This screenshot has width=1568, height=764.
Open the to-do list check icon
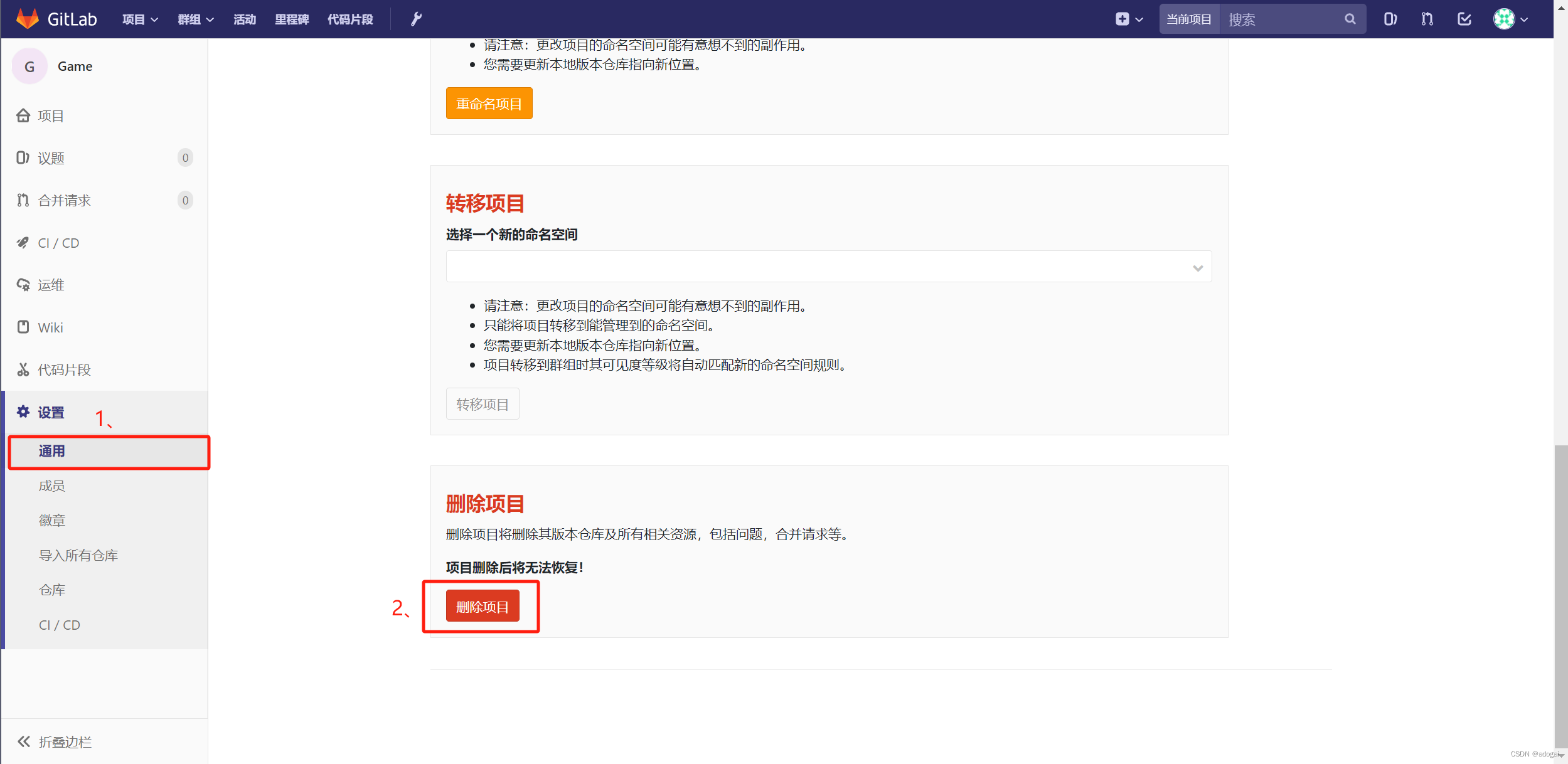click(x=1464, y=19)
